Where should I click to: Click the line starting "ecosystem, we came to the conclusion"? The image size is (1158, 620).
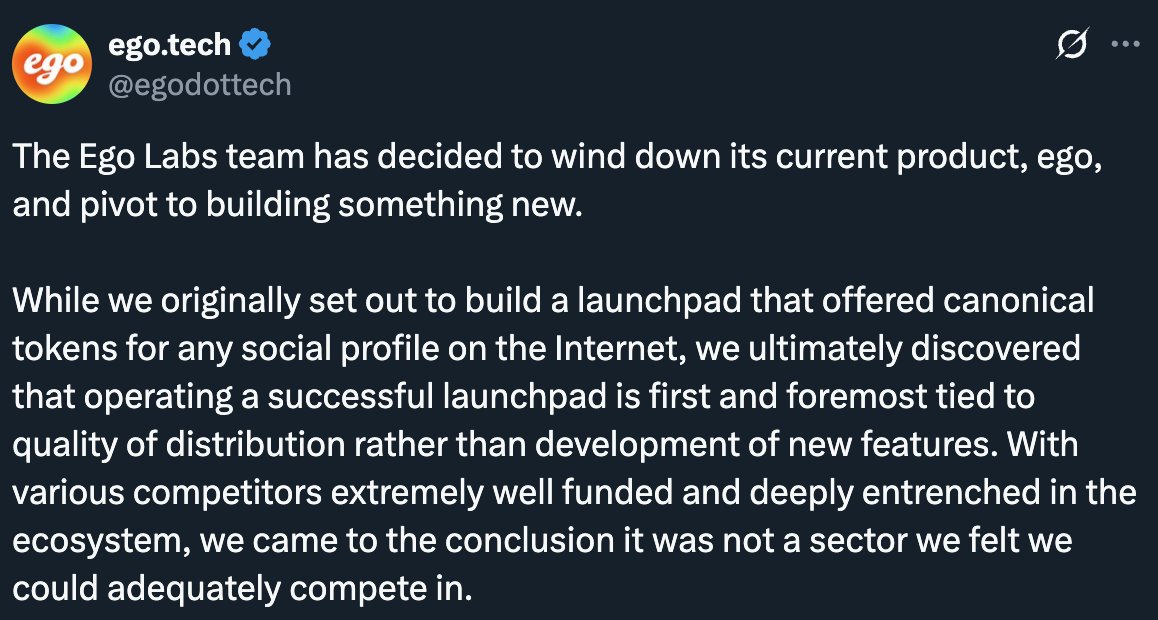coord(542,541)
